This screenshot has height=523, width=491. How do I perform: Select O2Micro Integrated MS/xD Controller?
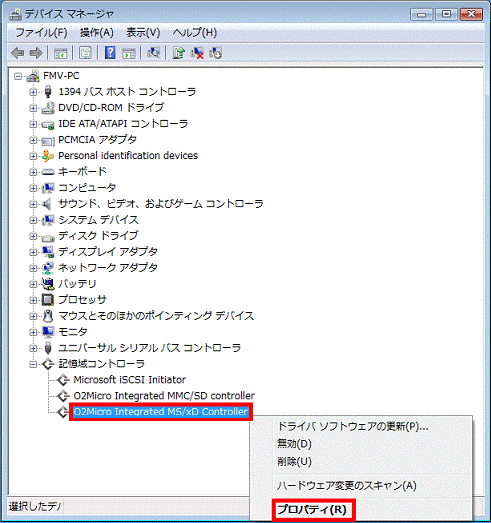[x=161, y=412]
